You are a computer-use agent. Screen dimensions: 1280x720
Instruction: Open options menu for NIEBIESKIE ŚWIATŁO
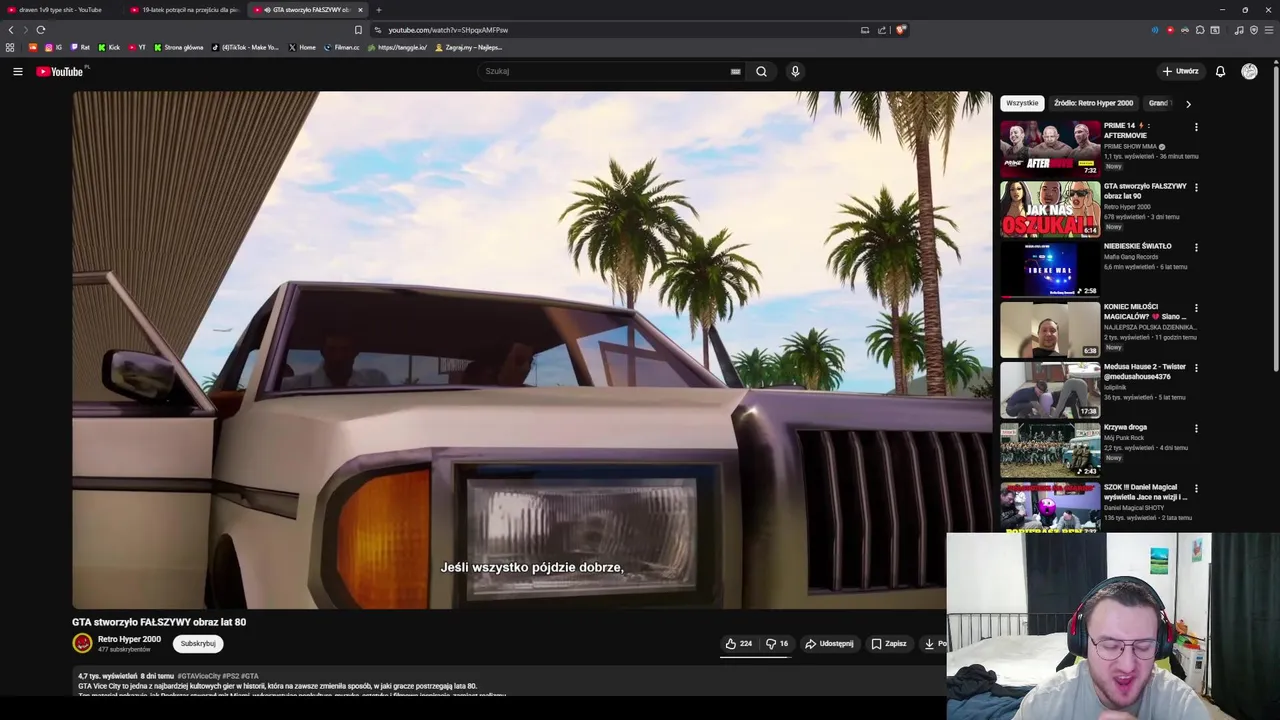[1196, 247]
